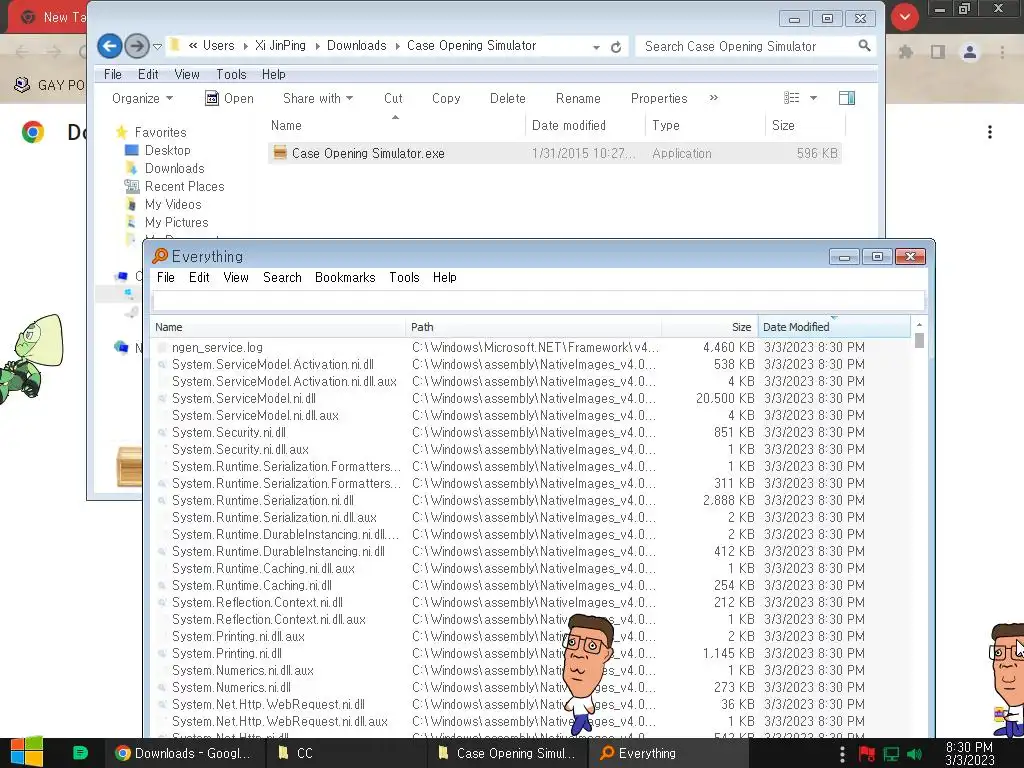
Task: Click Copy in the Explorer toolbar
Action: [446, 99]
